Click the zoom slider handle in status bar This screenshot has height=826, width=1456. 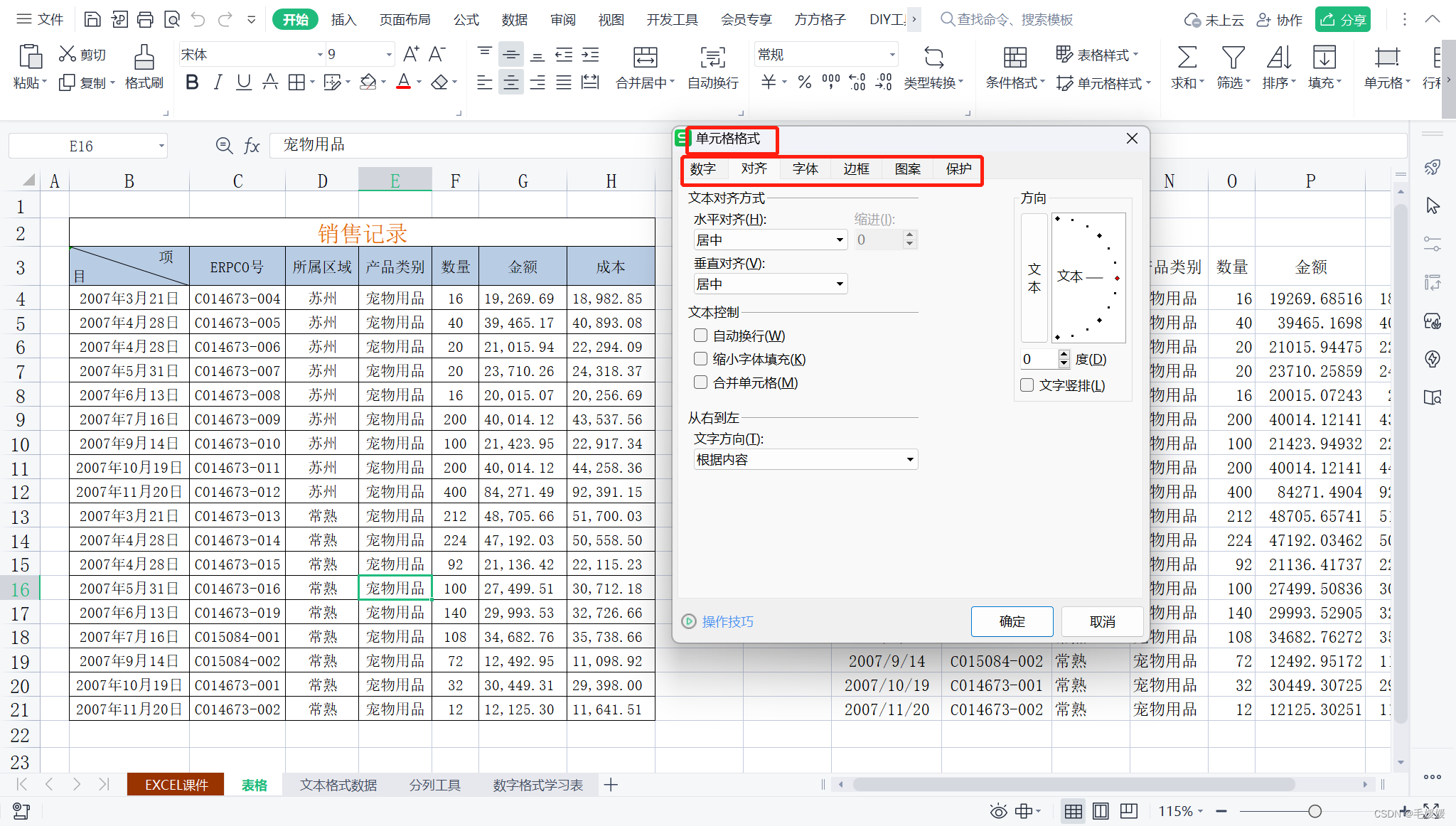coord(1315,811)
